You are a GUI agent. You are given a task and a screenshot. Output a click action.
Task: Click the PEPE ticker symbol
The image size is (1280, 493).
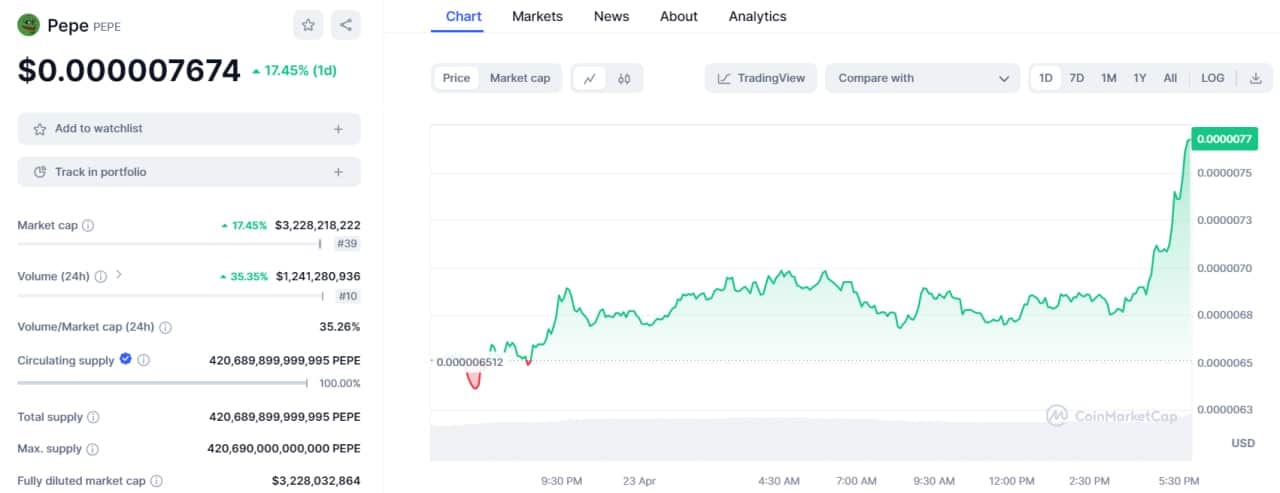tap(107, 27)
